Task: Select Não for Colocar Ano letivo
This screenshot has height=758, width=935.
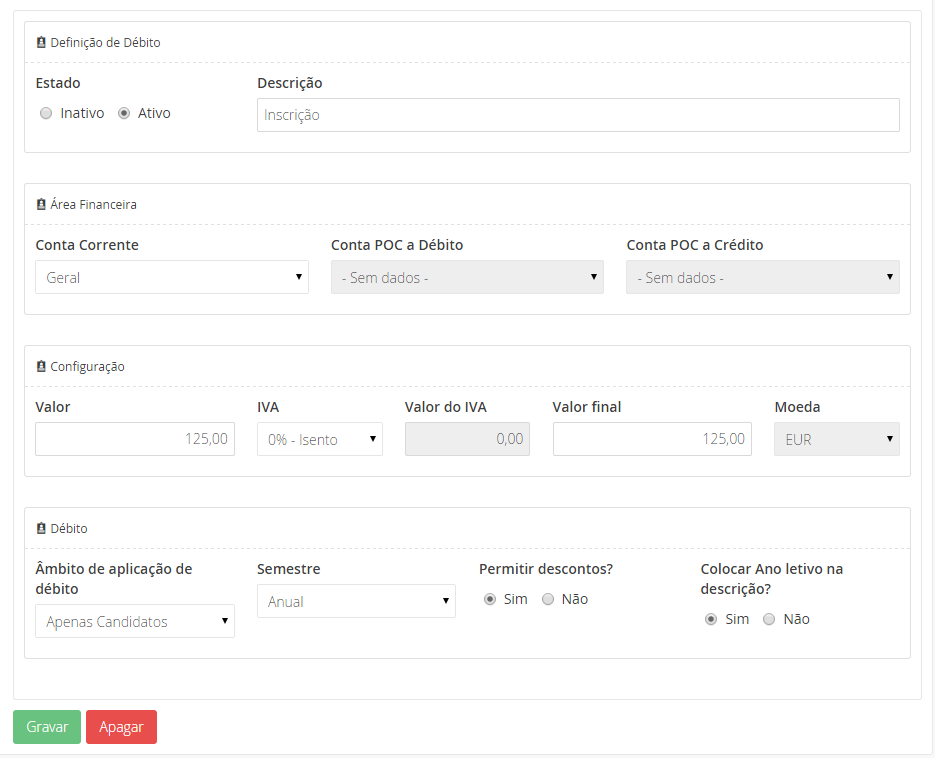Action: click(769, 620)
